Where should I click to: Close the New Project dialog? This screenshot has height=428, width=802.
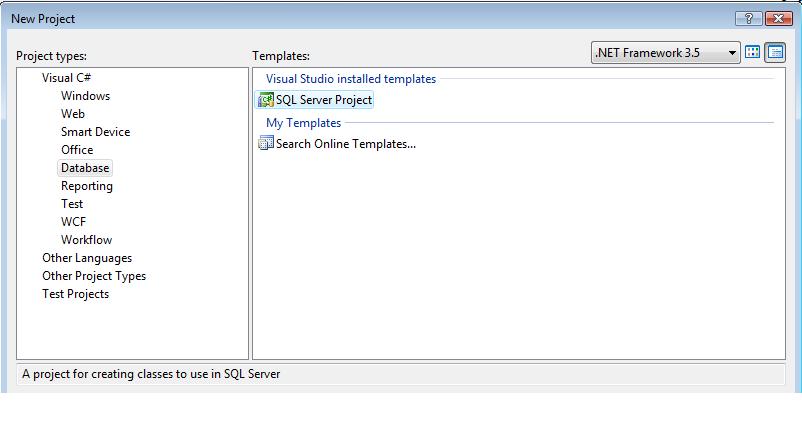778,19
